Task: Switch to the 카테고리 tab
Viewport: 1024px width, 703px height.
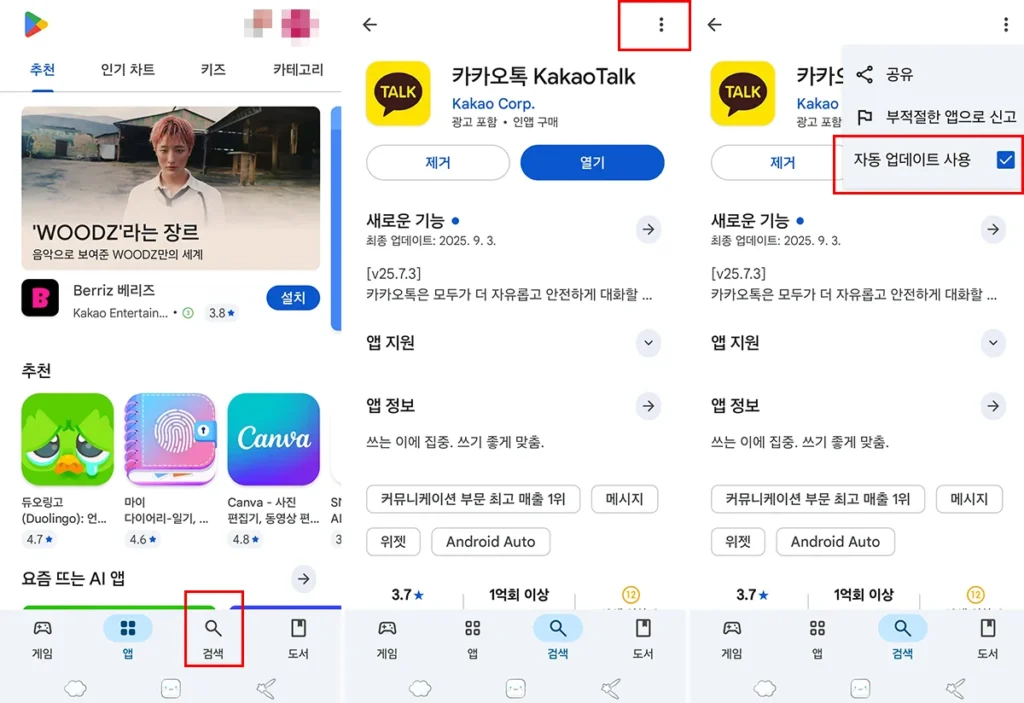Action: (x=298, y=69)
